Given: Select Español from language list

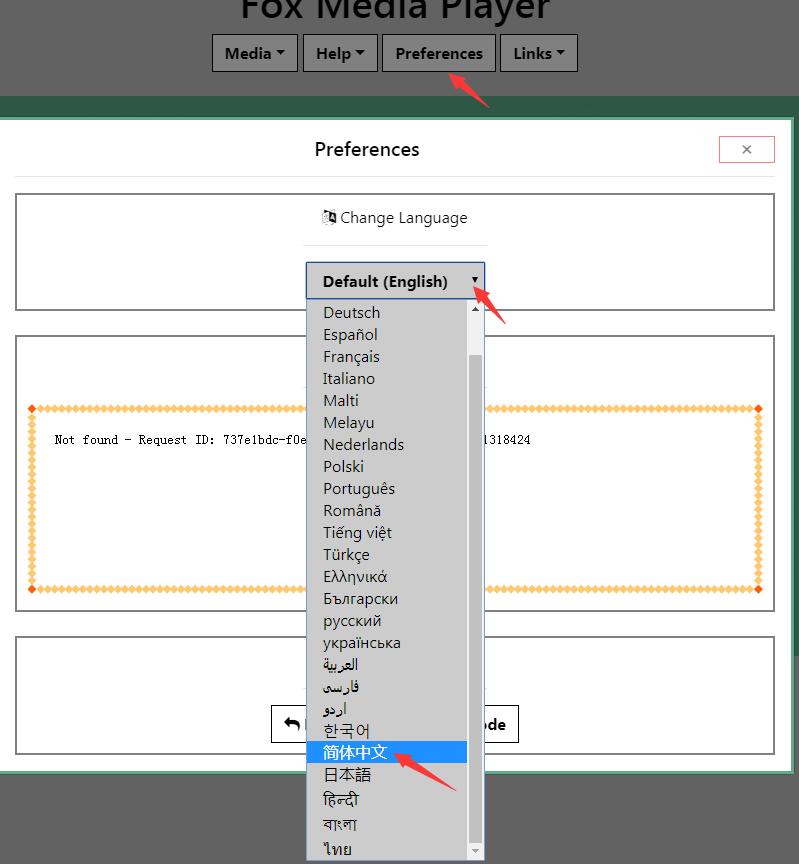Looking at the screenshot, I should pos(386,334).
